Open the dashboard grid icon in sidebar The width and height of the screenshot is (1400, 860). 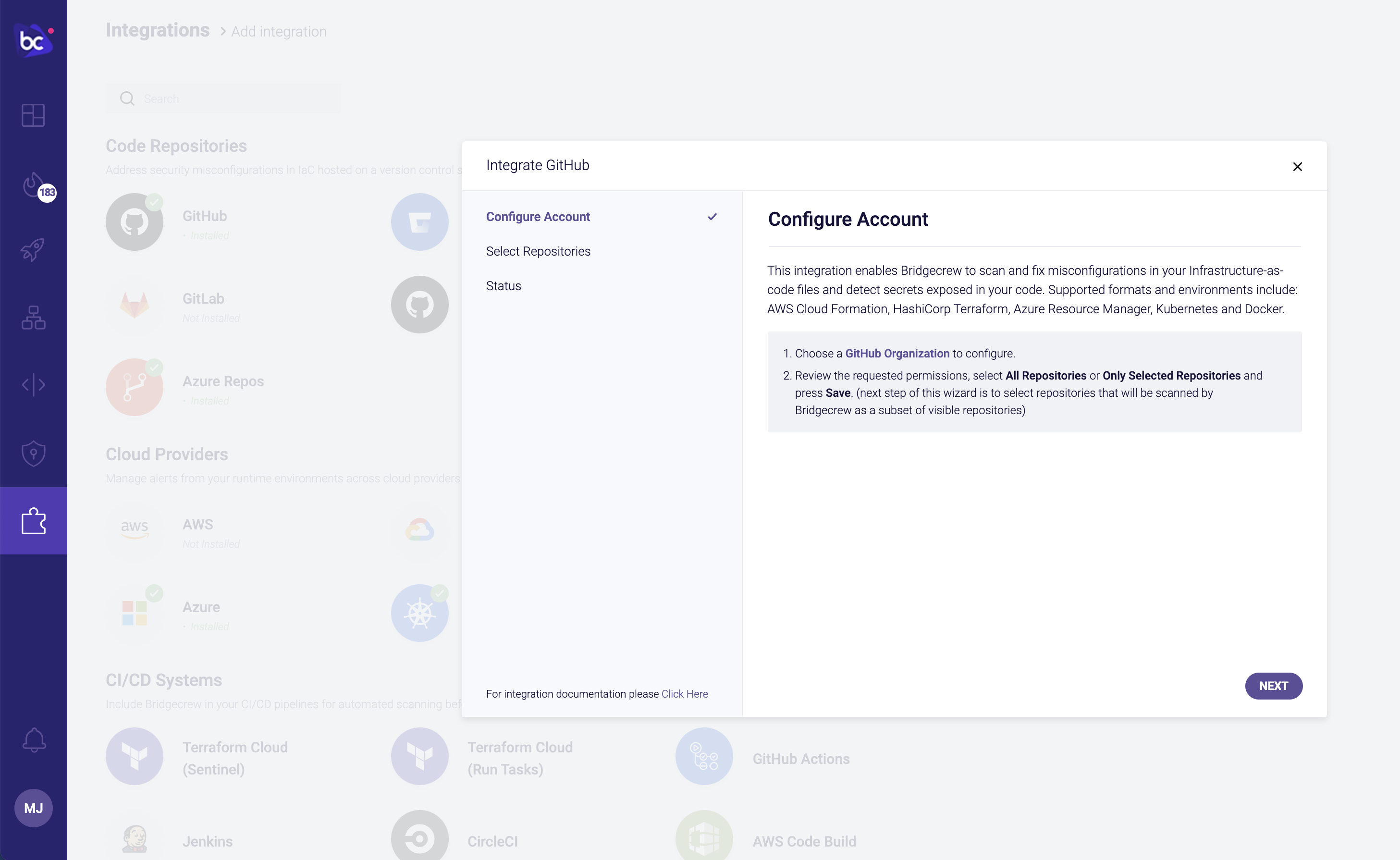pos(34,115)
